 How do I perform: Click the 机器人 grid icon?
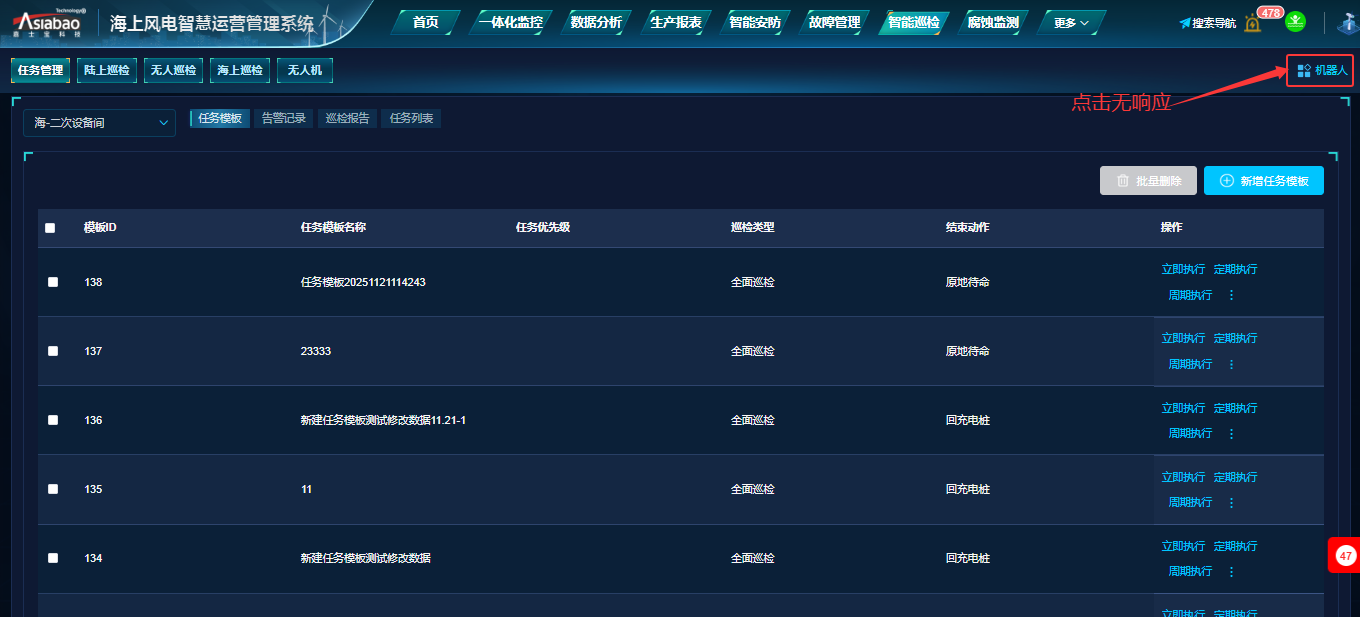1303,71
